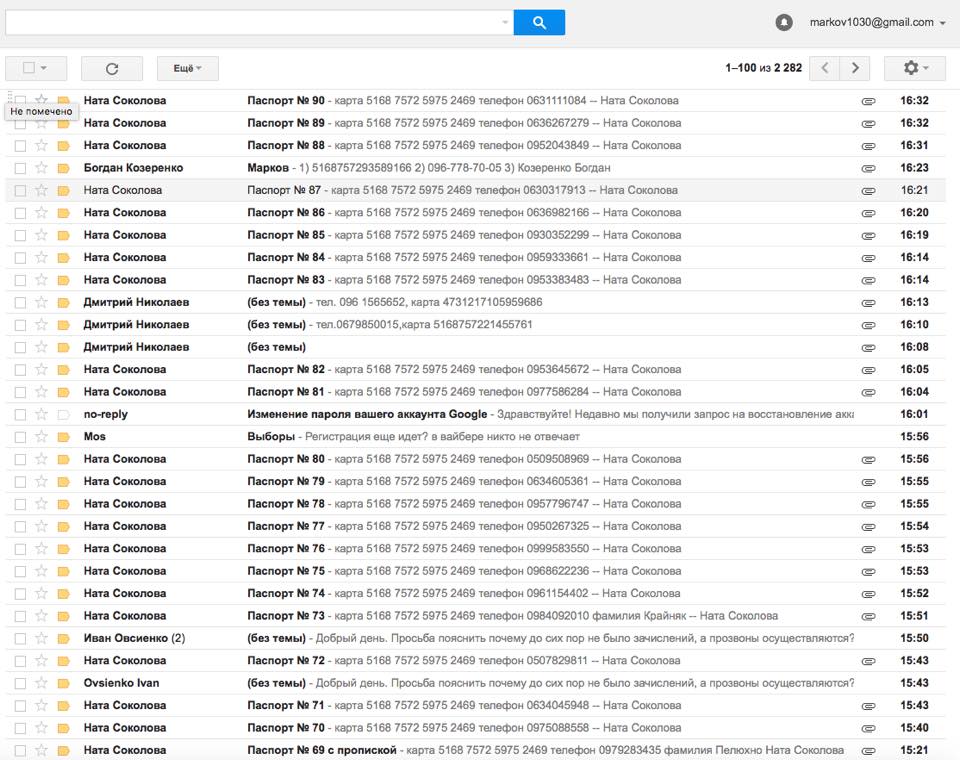The height and width of the screenshot is (760, 960).
Task: Expand search options arrow in search box
Action: click(505, 22)
